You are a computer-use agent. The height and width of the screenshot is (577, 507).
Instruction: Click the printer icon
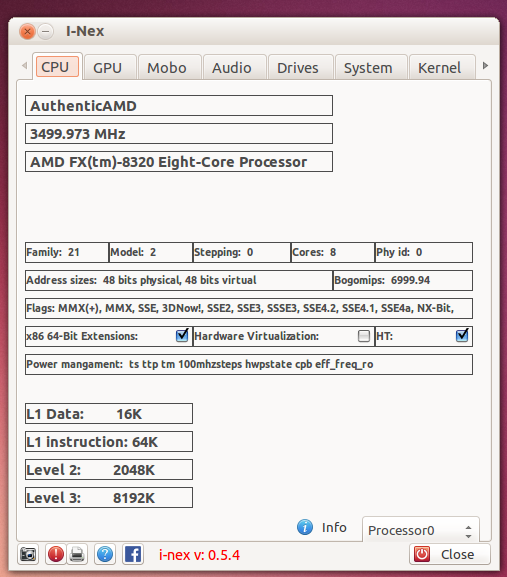tap(77, 554)
